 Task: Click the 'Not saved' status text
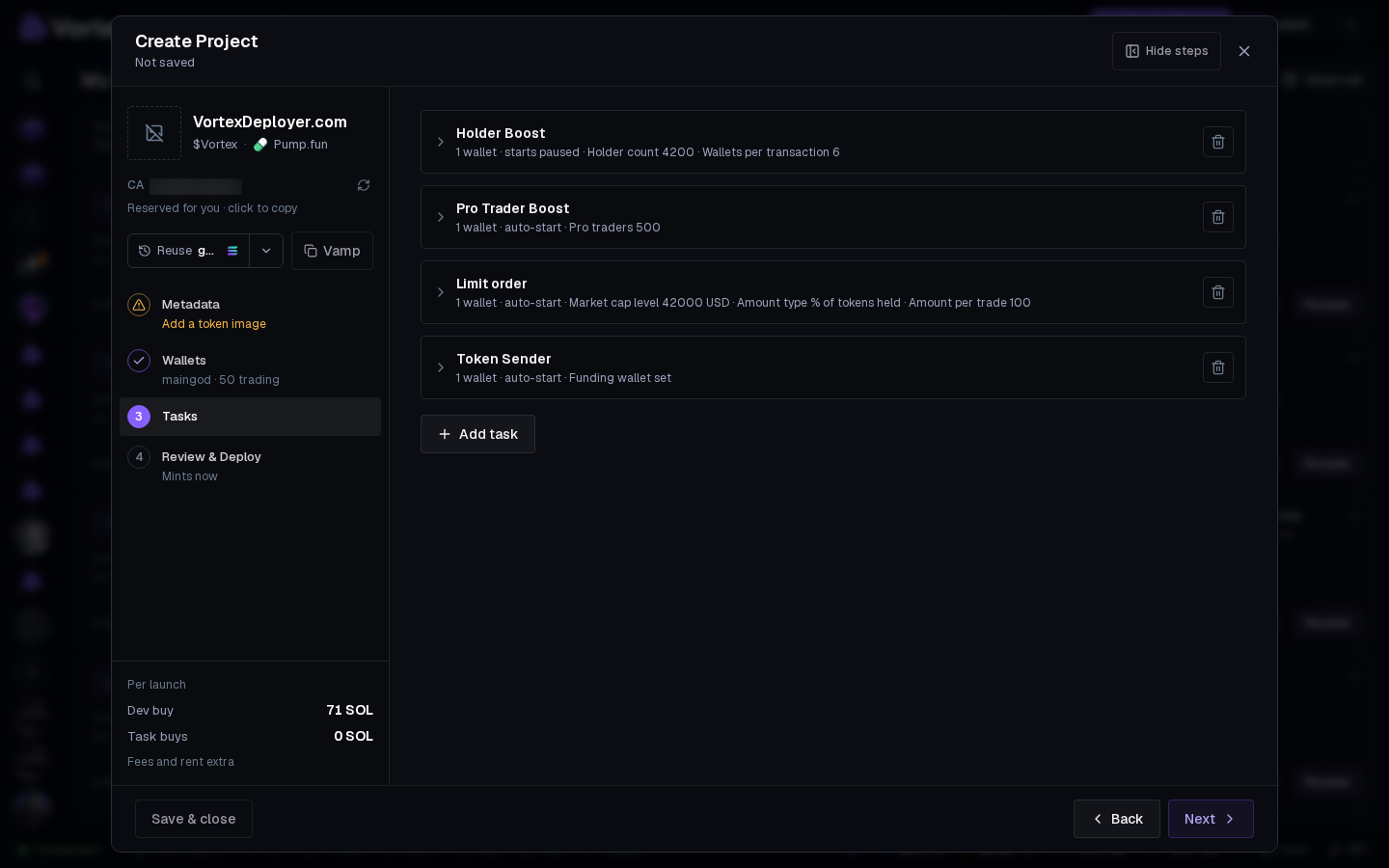coord(165,63)
